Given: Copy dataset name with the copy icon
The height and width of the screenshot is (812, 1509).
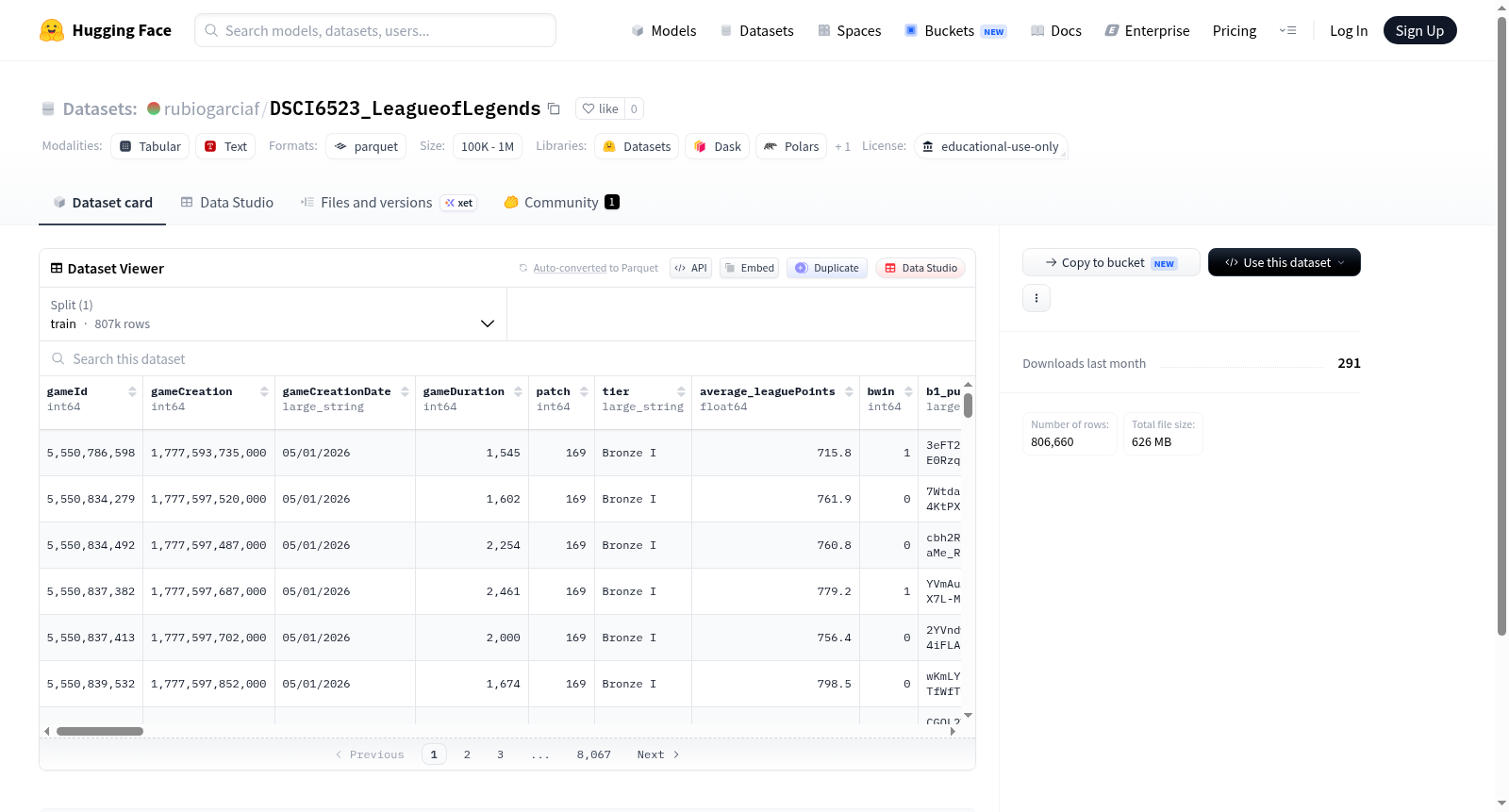Looking at the screenshot, I should pos(554,108).
